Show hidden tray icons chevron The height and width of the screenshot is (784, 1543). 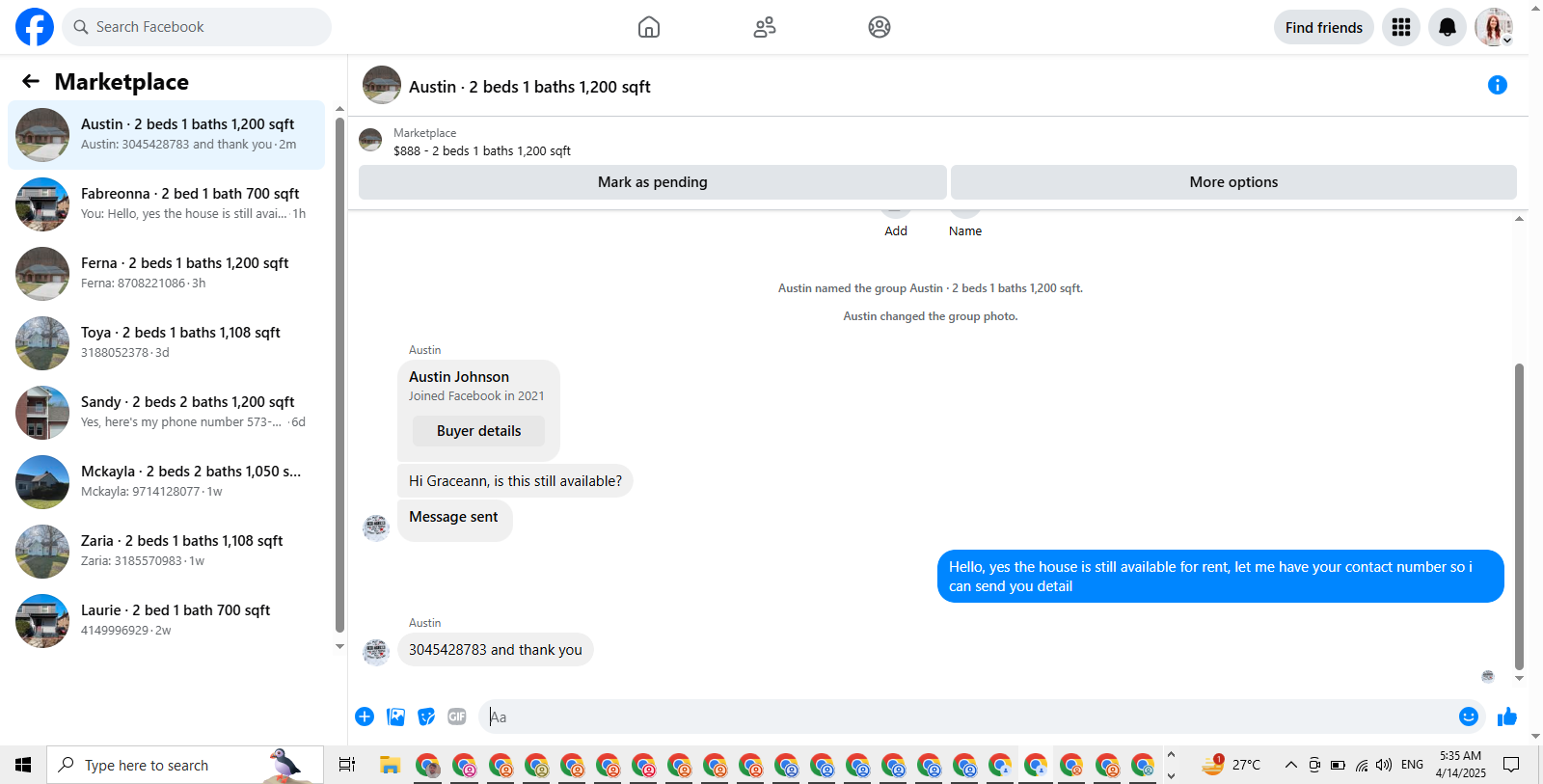coord(1290,765)
